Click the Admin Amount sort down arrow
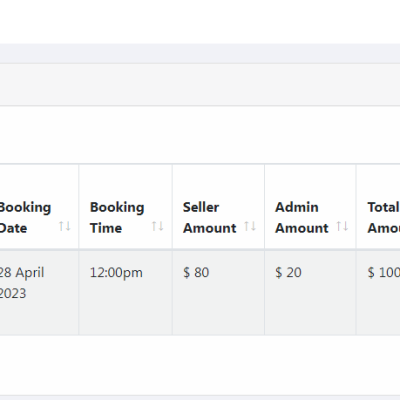400x400 pixels. (x=346, y=226)
